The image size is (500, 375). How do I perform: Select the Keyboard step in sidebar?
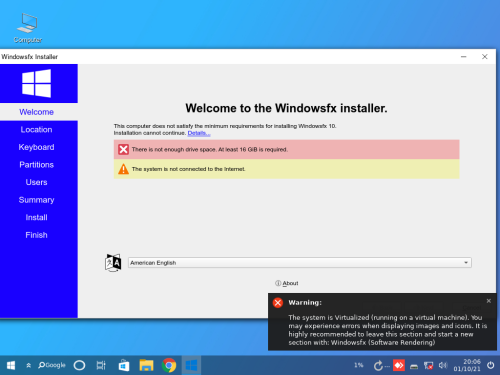pyautogui.click(x=36, y=147)
